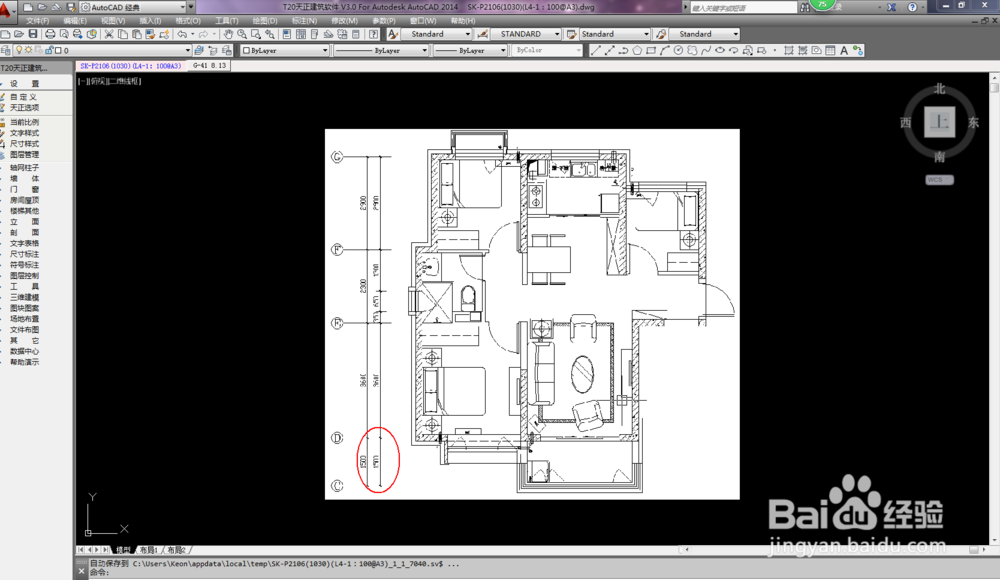
Task: Click the ViewCube 上 top face
Action: pyautogui.click(x=939, y=121)
